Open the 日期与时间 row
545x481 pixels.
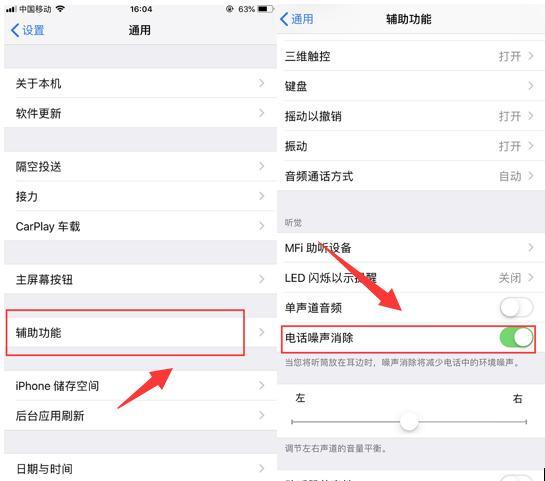point(140,469)
